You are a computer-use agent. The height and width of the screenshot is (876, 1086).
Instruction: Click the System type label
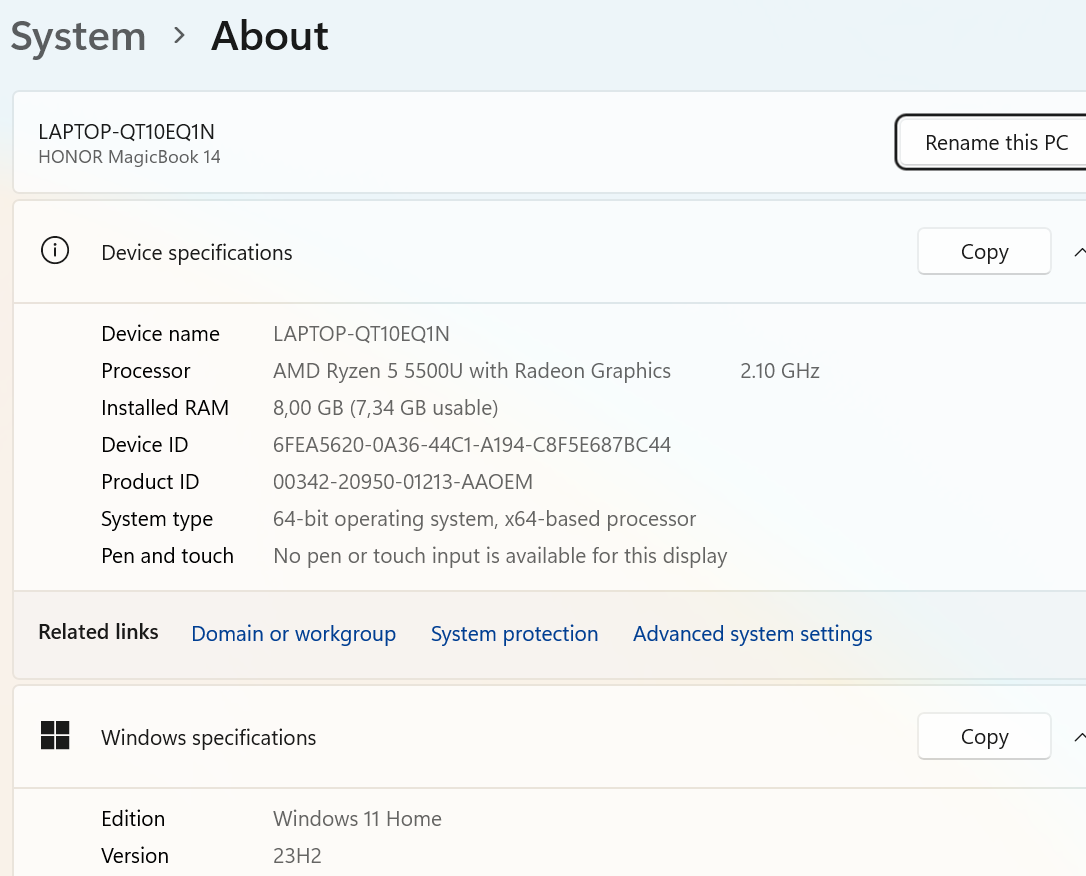tap(157, 519)
